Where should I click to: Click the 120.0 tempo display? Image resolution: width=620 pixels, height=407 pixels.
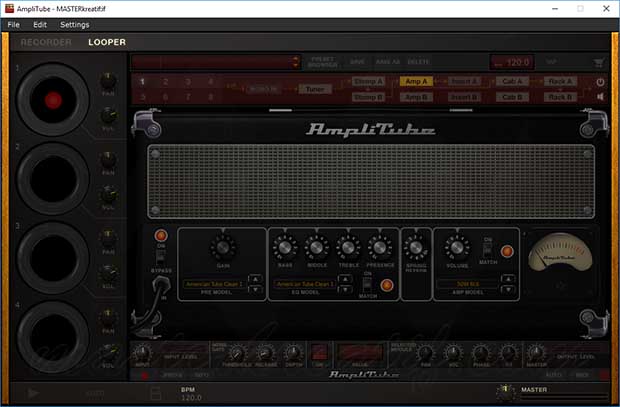coord(512,62)
